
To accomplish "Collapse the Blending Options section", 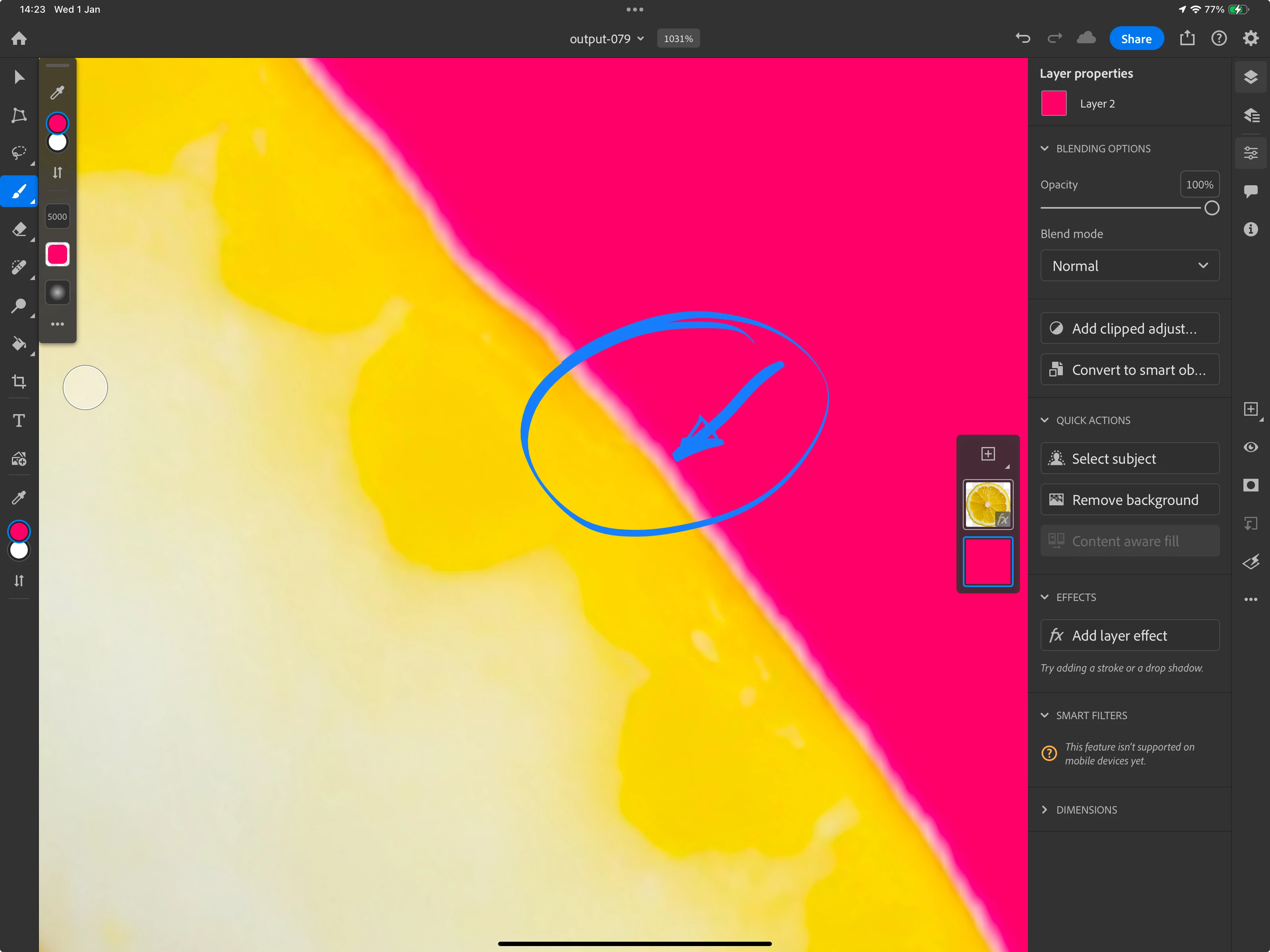I will [1044, 149].
